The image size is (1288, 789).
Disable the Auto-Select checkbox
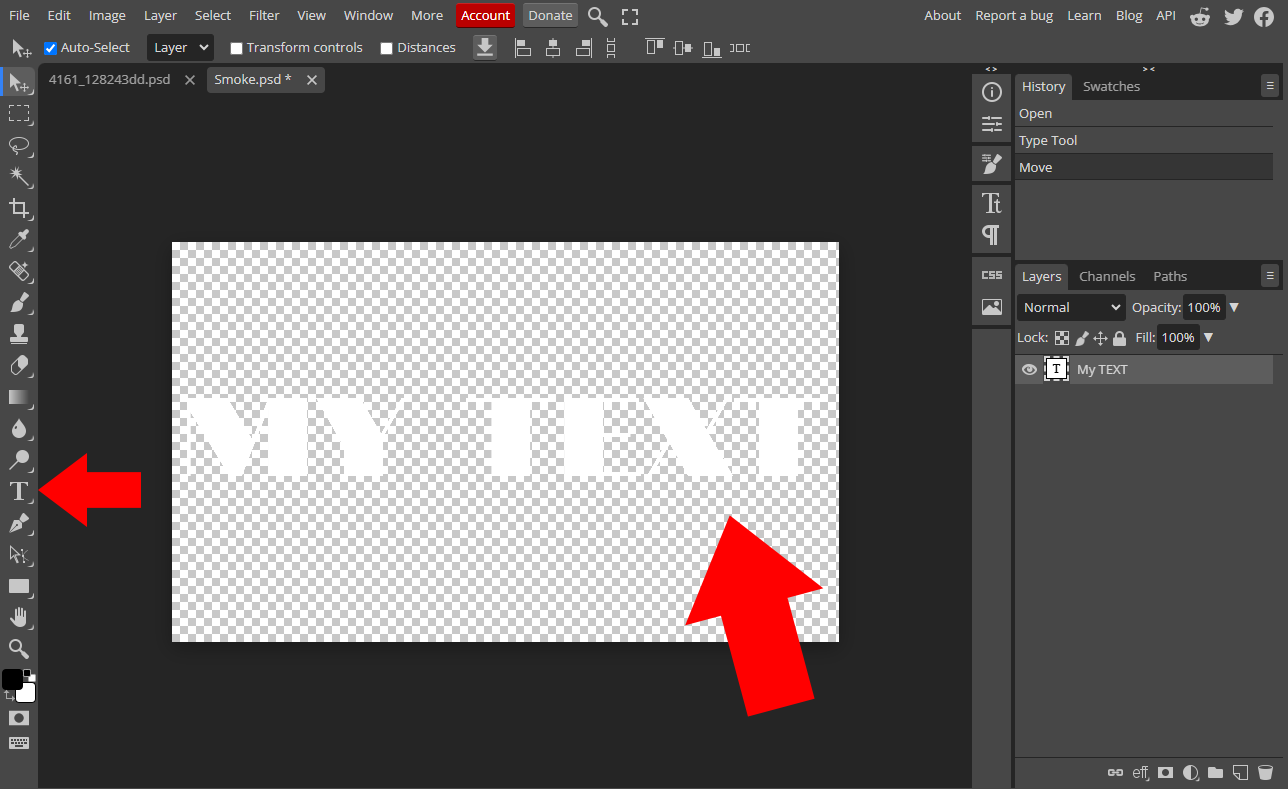pos(50,47)
